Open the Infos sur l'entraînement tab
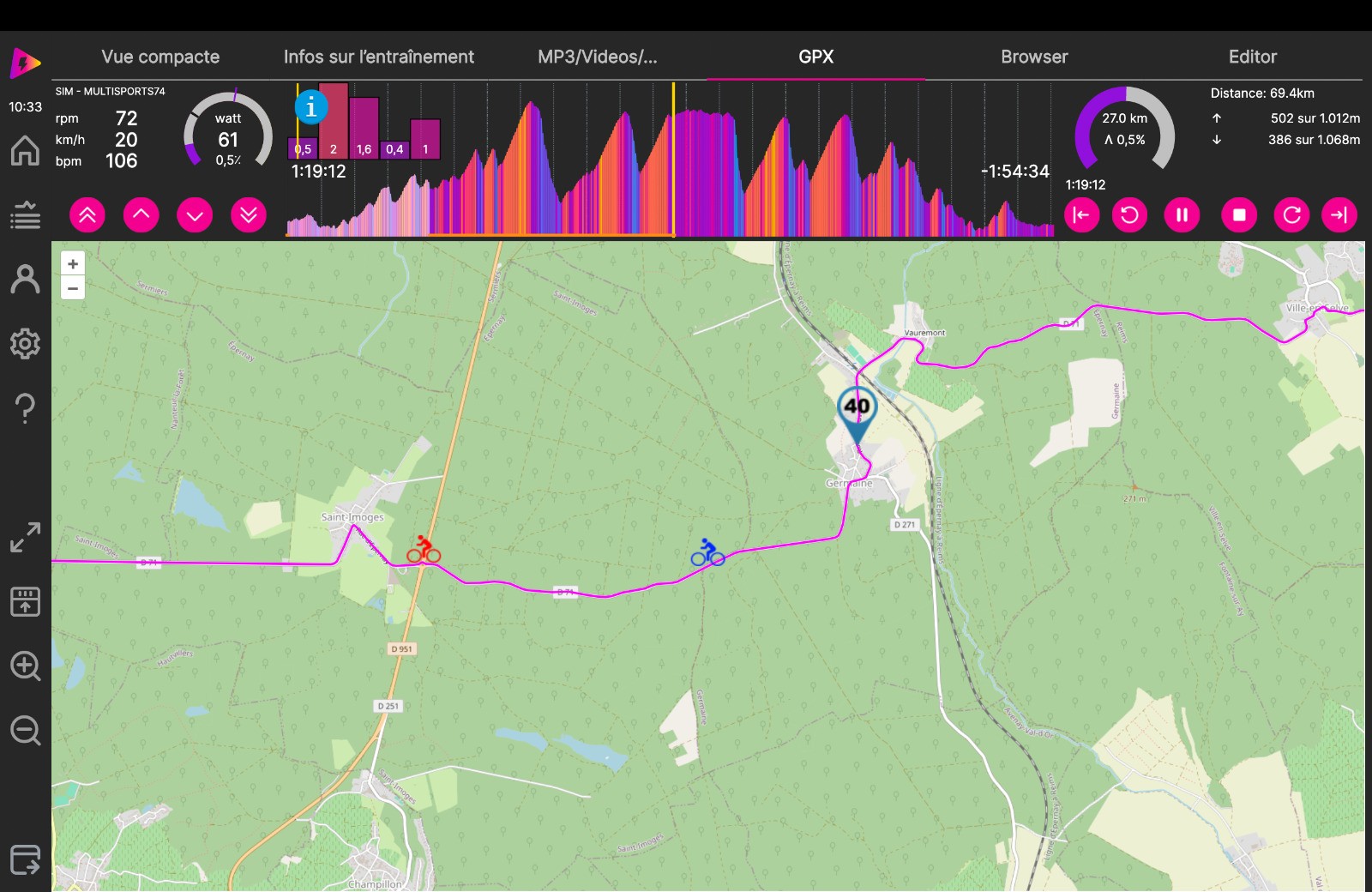This screenshot has height=892, width=1372. [378, 57]
